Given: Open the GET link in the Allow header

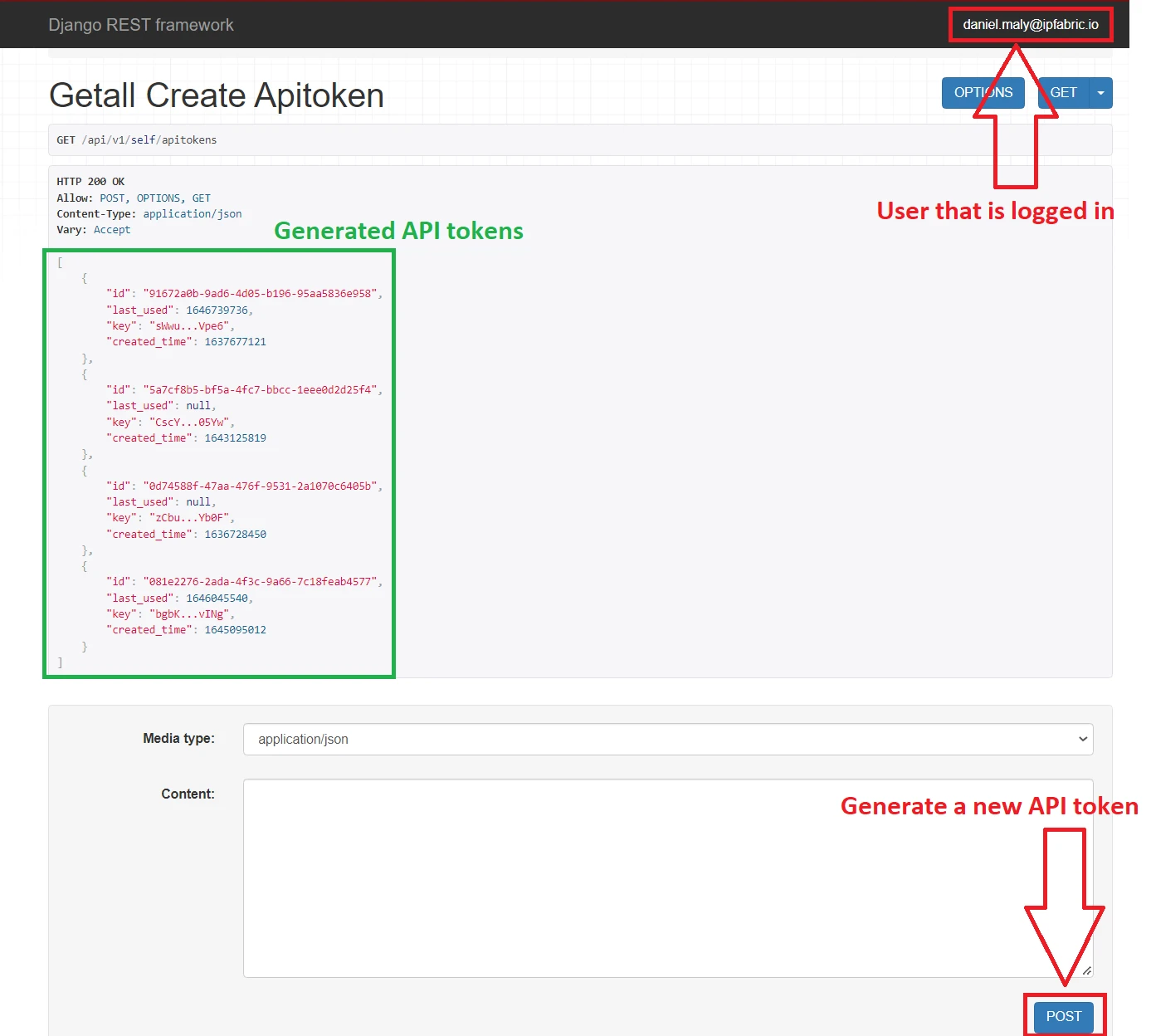Looking at the screenshot, I should (201, 198).
